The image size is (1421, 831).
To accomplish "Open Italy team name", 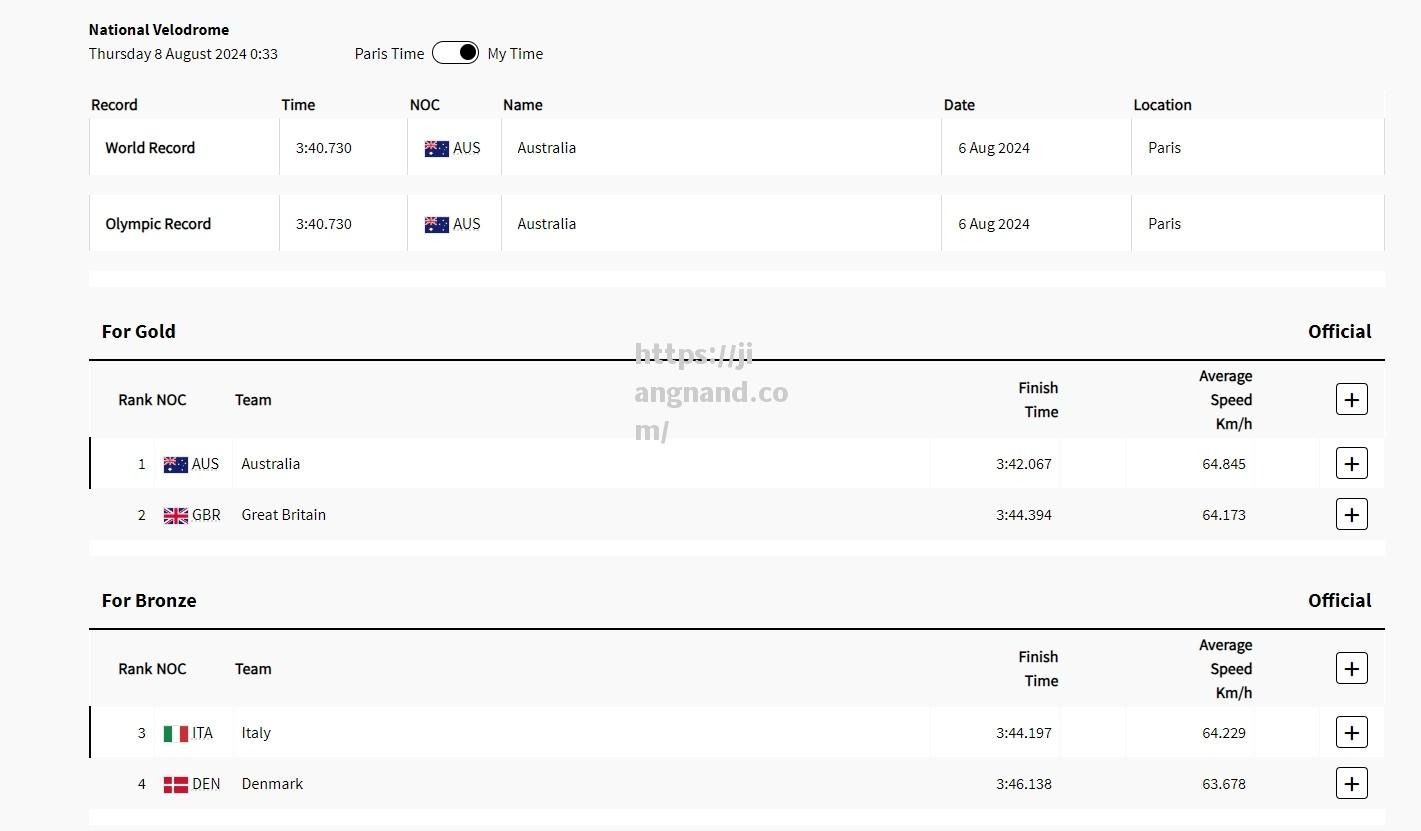I will pos(256,733).
